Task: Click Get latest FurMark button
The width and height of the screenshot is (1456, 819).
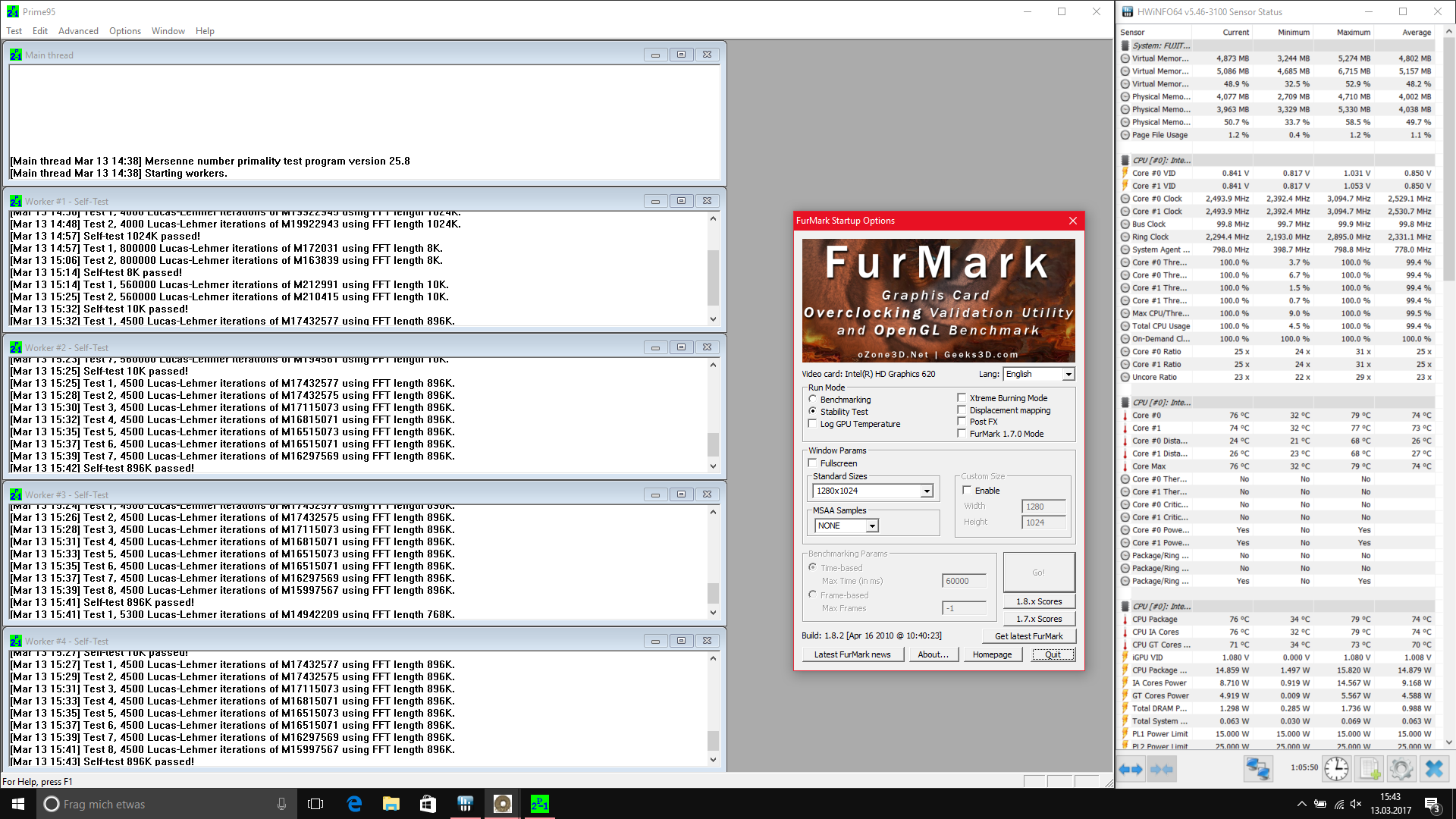Action: click(1028, 636)
